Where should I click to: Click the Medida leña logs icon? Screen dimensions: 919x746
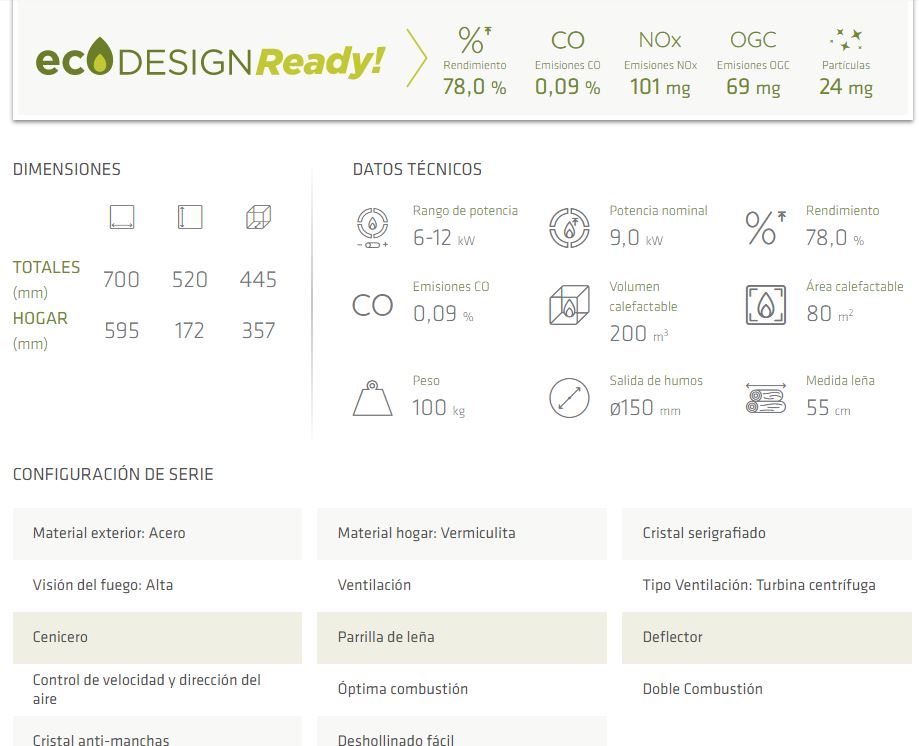pos(765,398)
